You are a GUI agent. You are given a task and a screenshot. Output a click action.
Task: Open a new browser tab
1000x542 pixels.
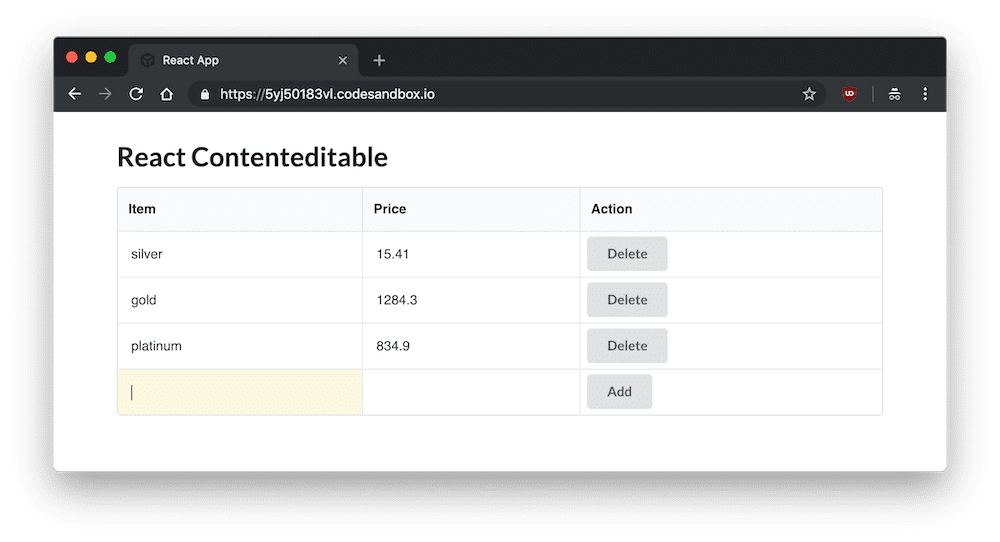click(x=379, y=61)
